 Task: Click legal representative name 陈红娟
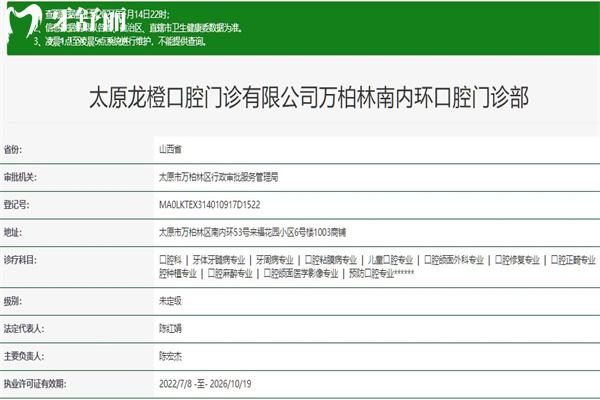pyautogui.click(x=170, y=328)
